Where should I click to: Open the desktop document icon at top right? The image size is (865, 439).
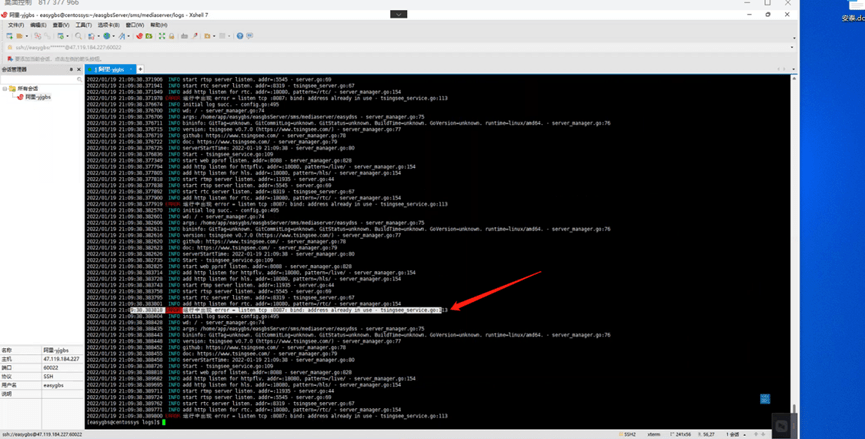(855, 11)
